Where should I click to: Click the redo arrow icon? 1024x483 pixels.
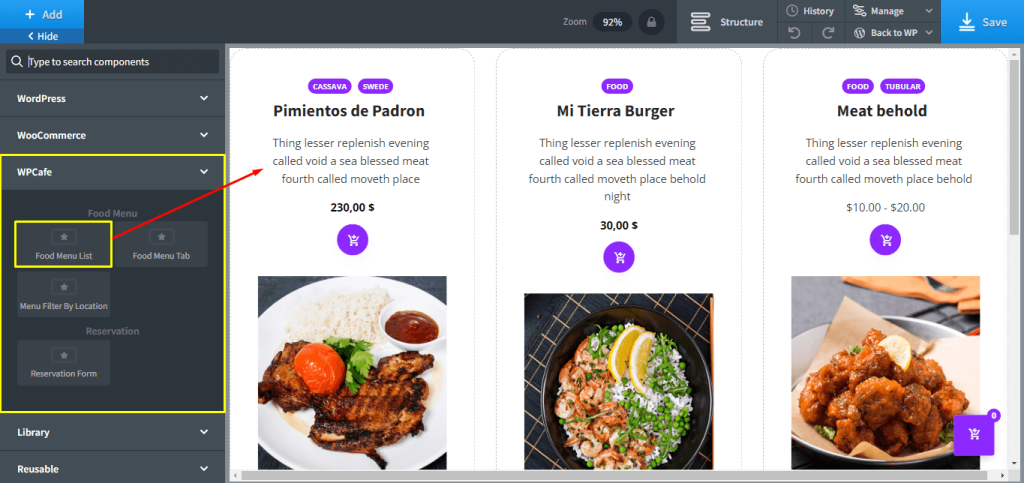pyautogui.click(x=828, y=33)
